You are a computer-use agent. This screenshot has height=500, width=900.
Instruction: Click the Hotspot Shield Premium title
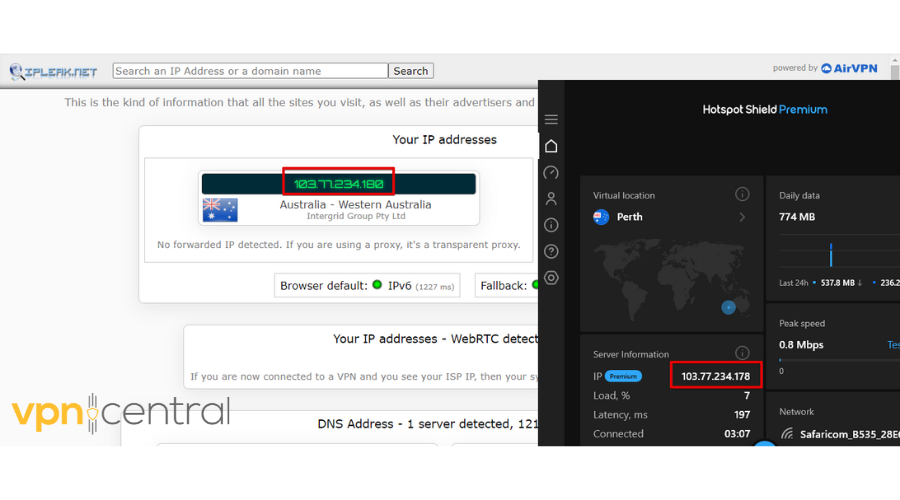tap(765, 110)
